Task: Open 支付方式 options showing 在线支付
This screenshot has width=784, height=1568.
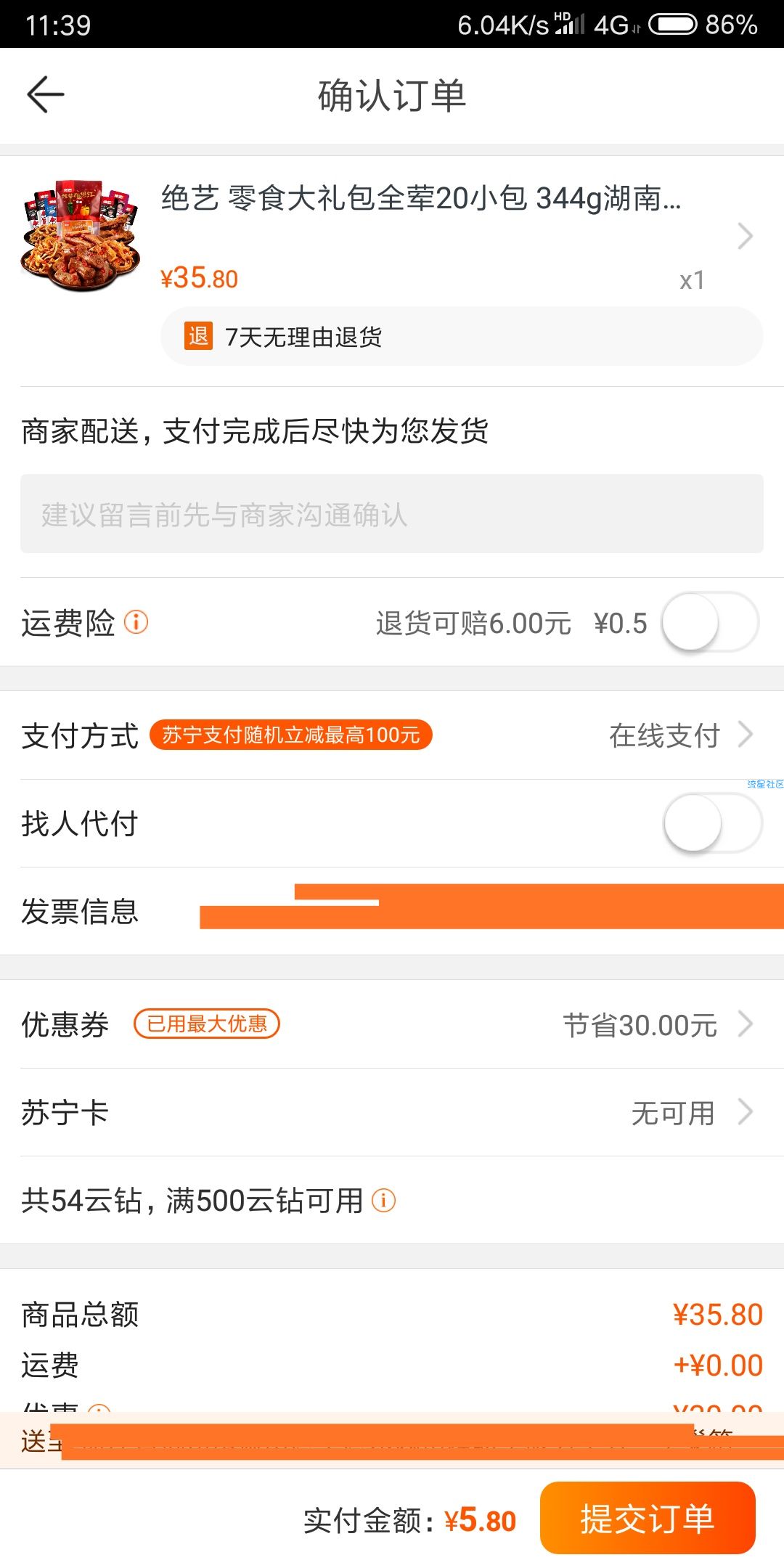Action: coord(392,735)
